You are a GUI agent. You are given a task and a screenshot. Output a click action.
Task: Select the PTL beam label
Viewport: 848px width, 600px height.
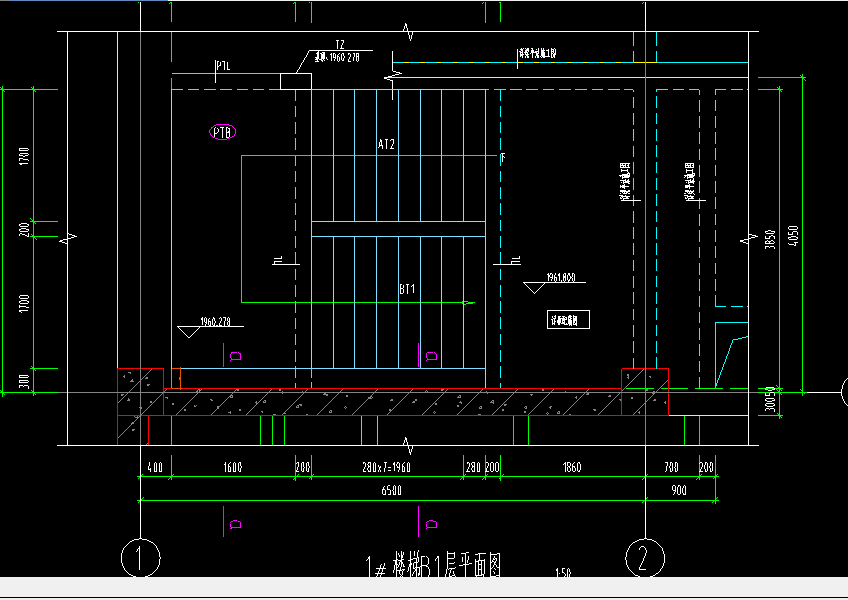[x=223, y=66]
